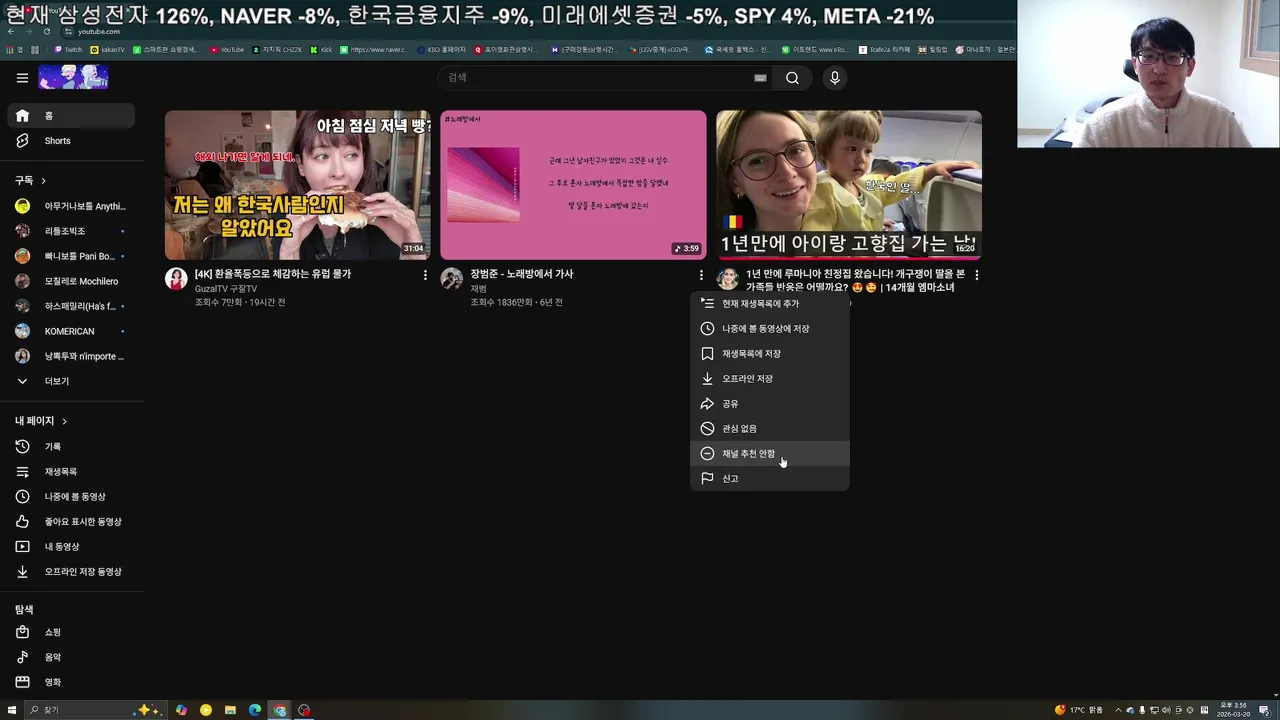Open more options for 루마니아 친정집 video

pos(977,275)
